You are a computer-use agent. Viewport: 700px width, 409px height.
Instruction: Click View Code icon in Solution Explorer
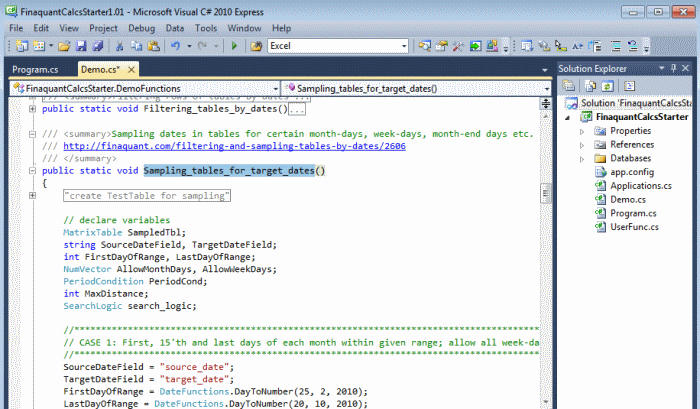point(629,86)
